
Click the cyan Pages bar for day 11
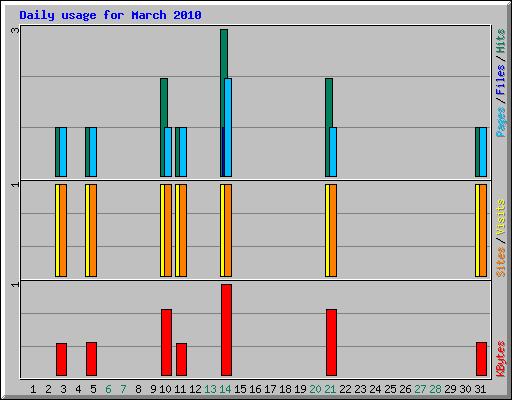[x=183, y=152]
